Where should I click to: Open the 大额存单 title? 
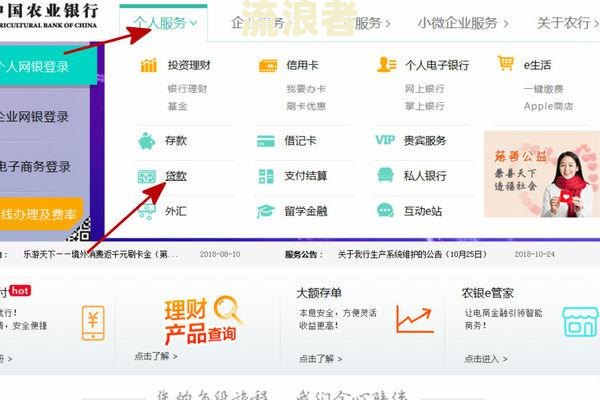click(319, 293)
